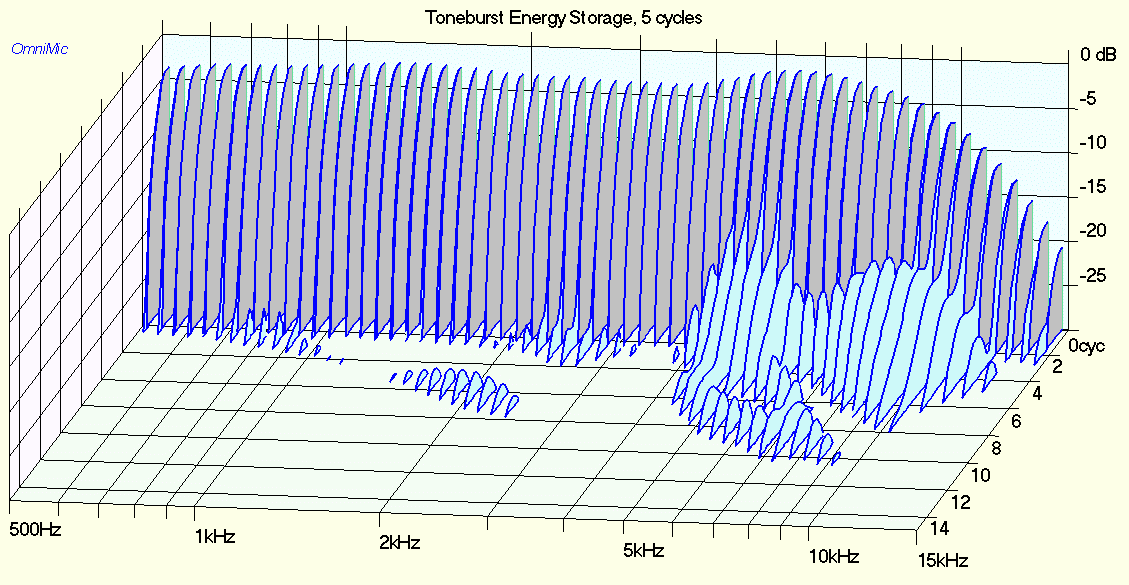Click the 4 cycles axis label
1129x585 pixels.
(1038, 394)
